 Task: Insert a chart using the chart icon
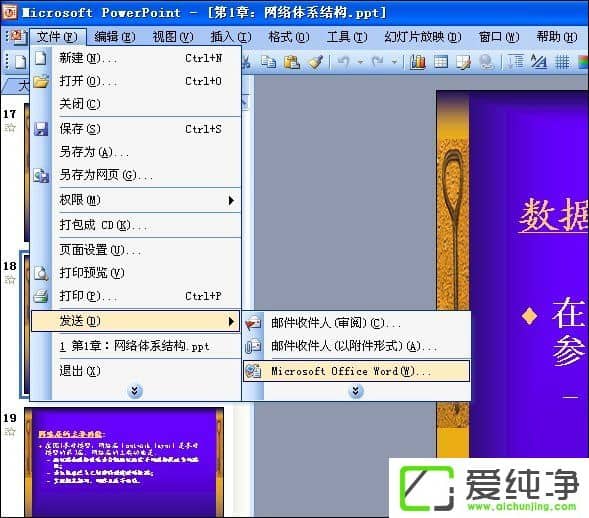coord(417,62)
